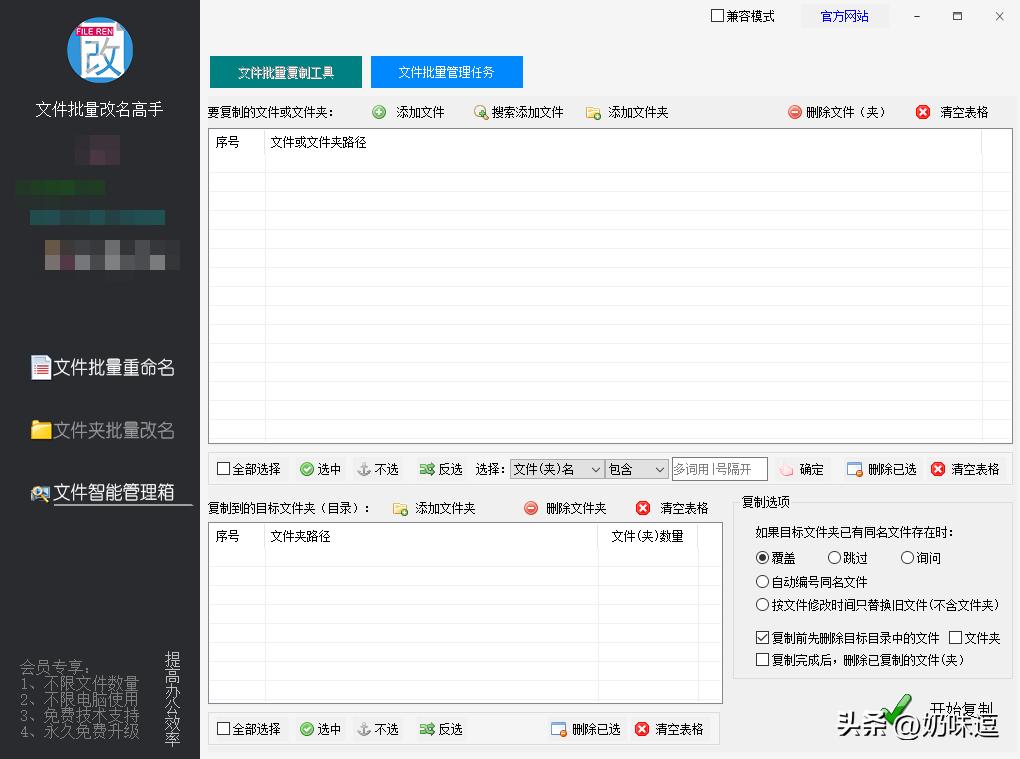Select 自动编号同名文件 option
1020x759 pixels.
pyautogui.click(x=763, y=581)
